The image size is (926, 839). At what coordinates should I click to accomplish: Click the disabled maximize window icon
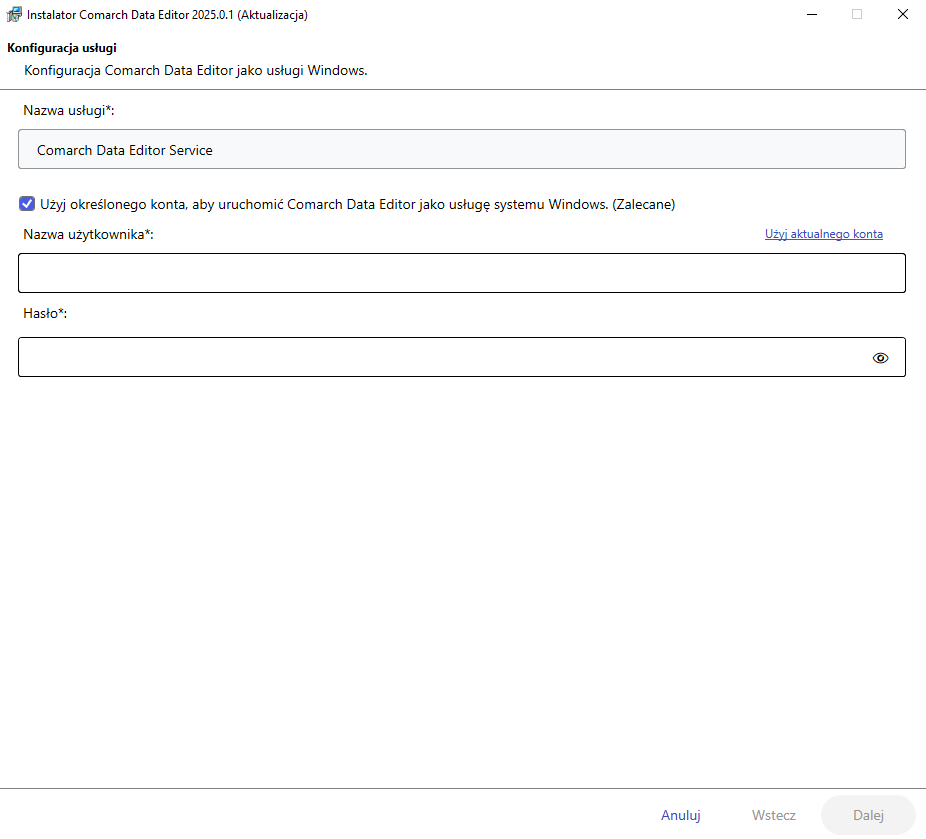tap(857, 14)
